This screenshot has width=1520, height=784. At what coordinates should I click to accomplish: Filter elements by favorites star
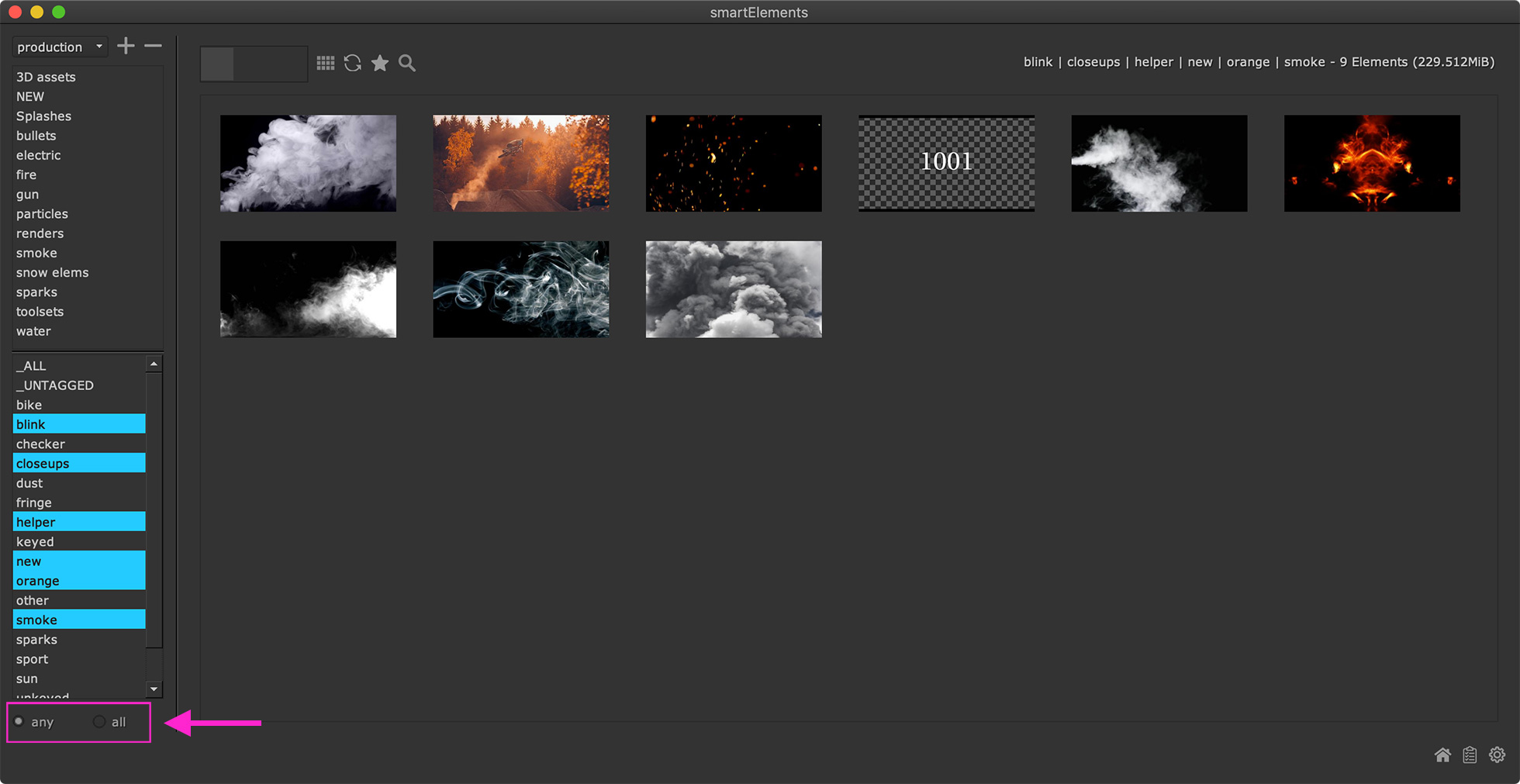(x=380, y=63)
